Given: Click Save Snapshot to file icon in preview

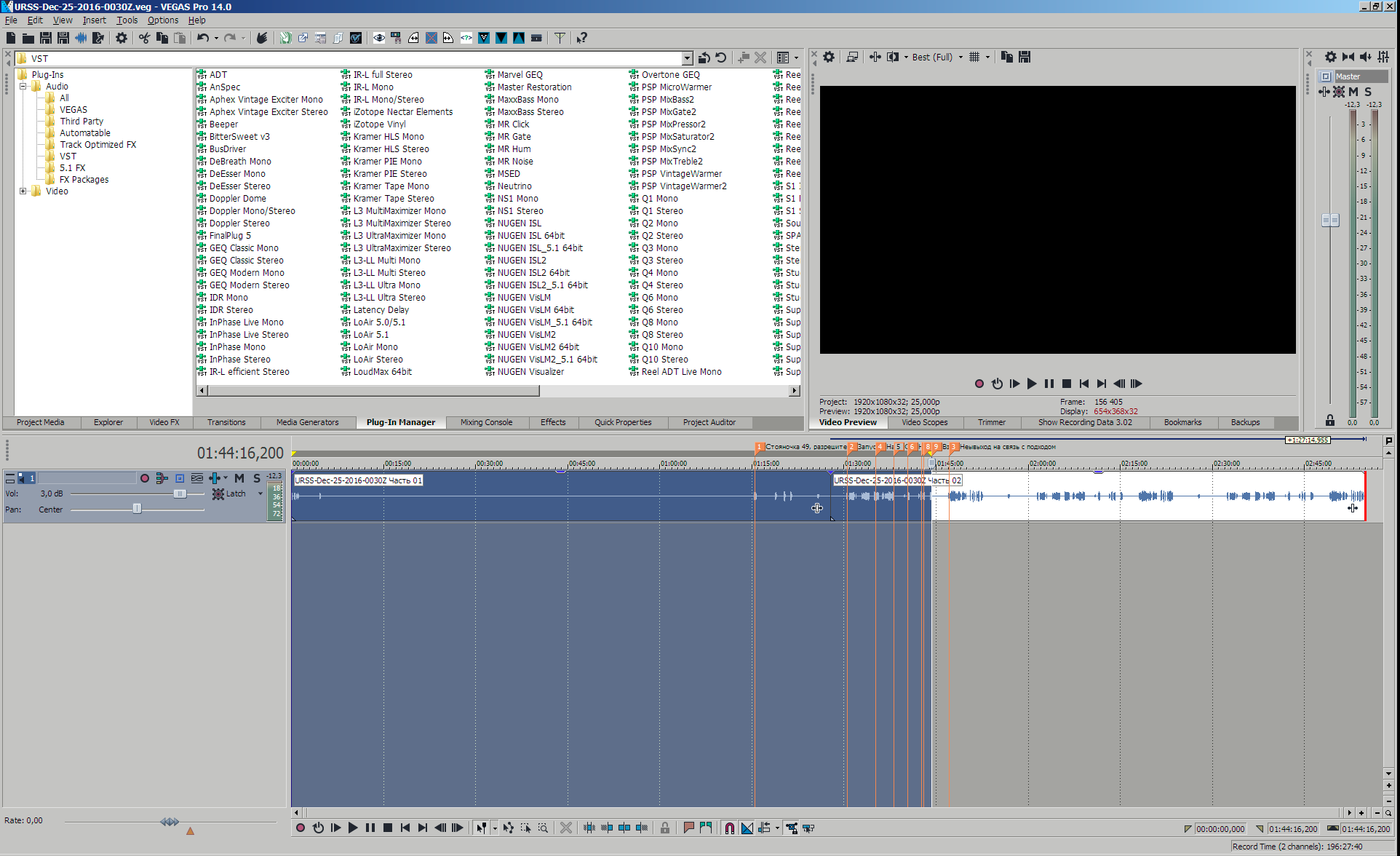Looking at the screenshot, I should point(1025,57).
